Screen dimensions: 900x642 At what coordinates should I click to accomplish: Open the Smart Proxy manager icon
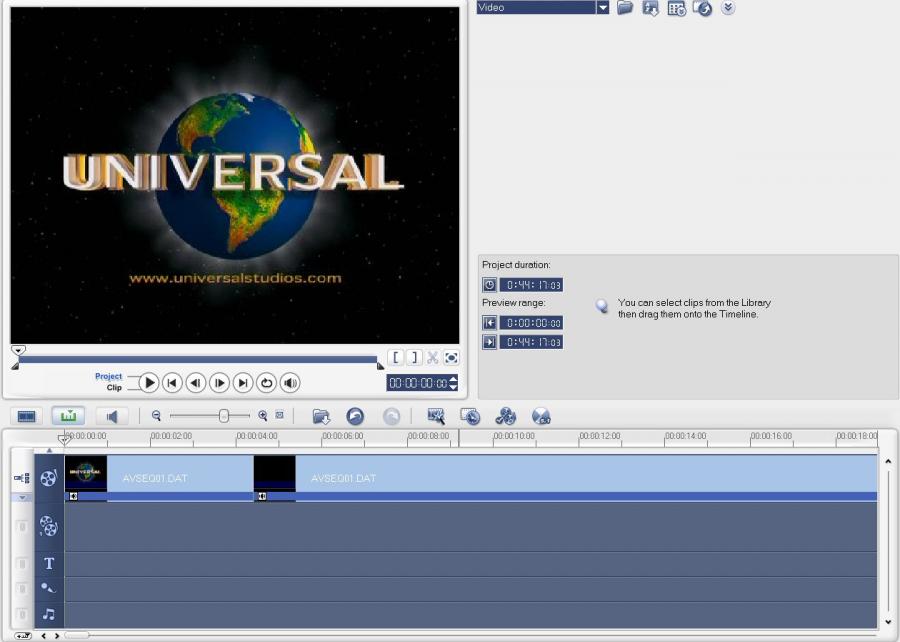pyautogui.click(x=436, y=416)
